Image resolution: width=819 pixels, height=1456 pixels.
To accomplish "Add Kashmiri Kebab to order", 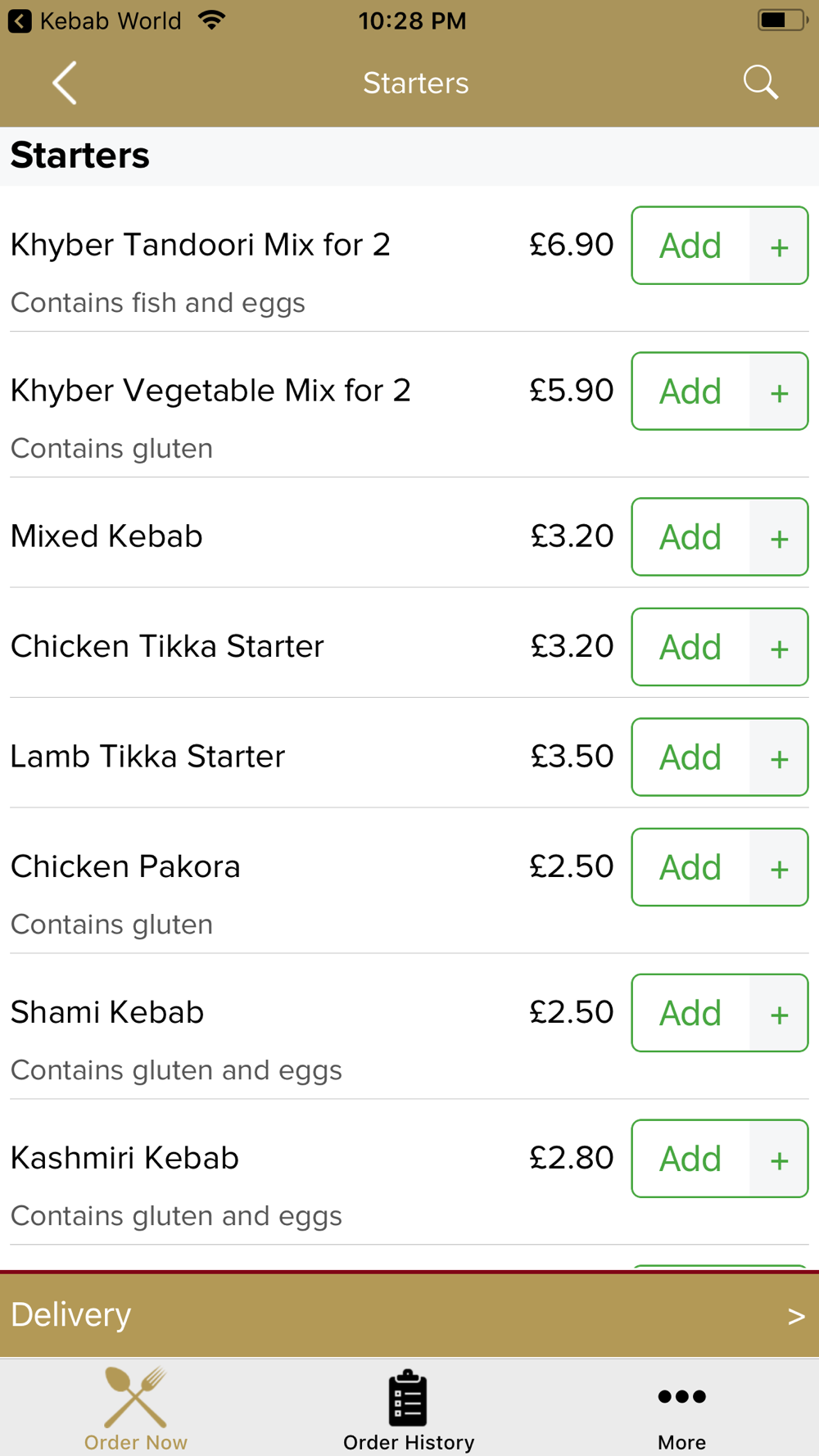I will coord(690,1159).
